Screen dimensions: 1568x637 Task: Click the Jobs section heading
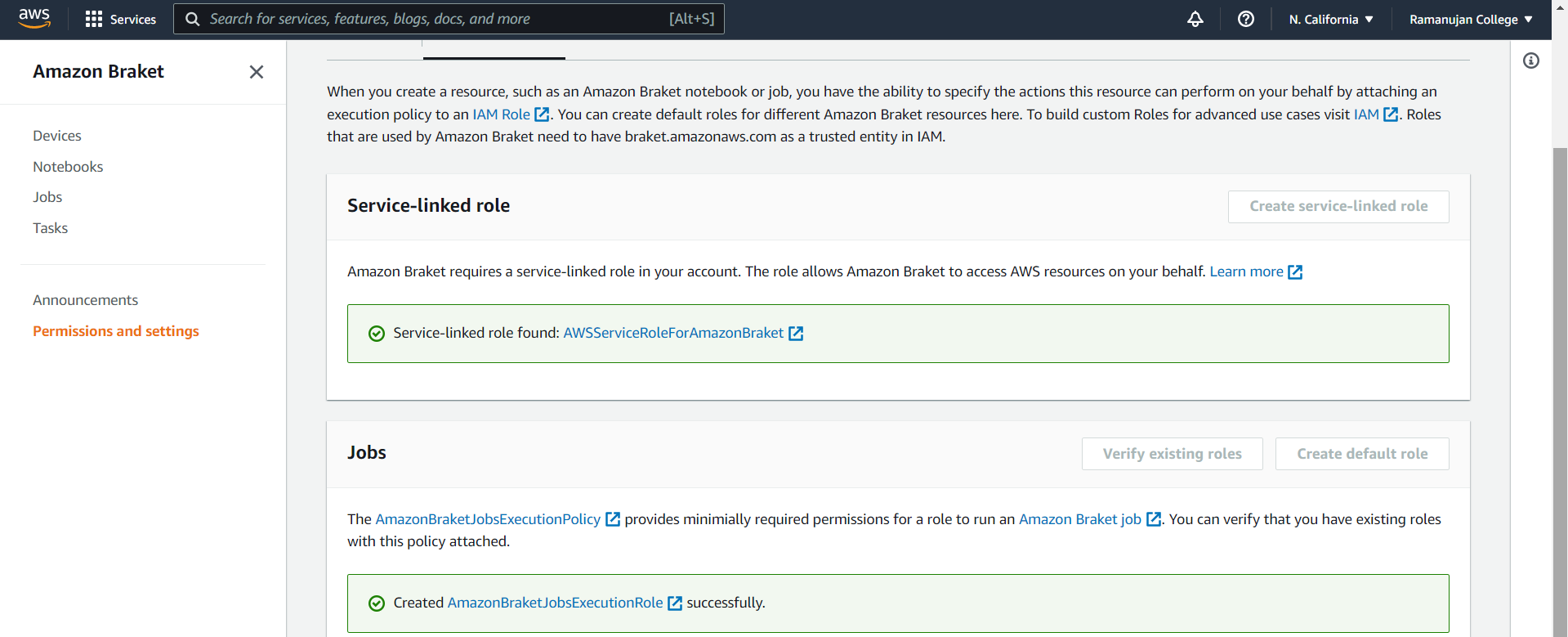(367, 453)
